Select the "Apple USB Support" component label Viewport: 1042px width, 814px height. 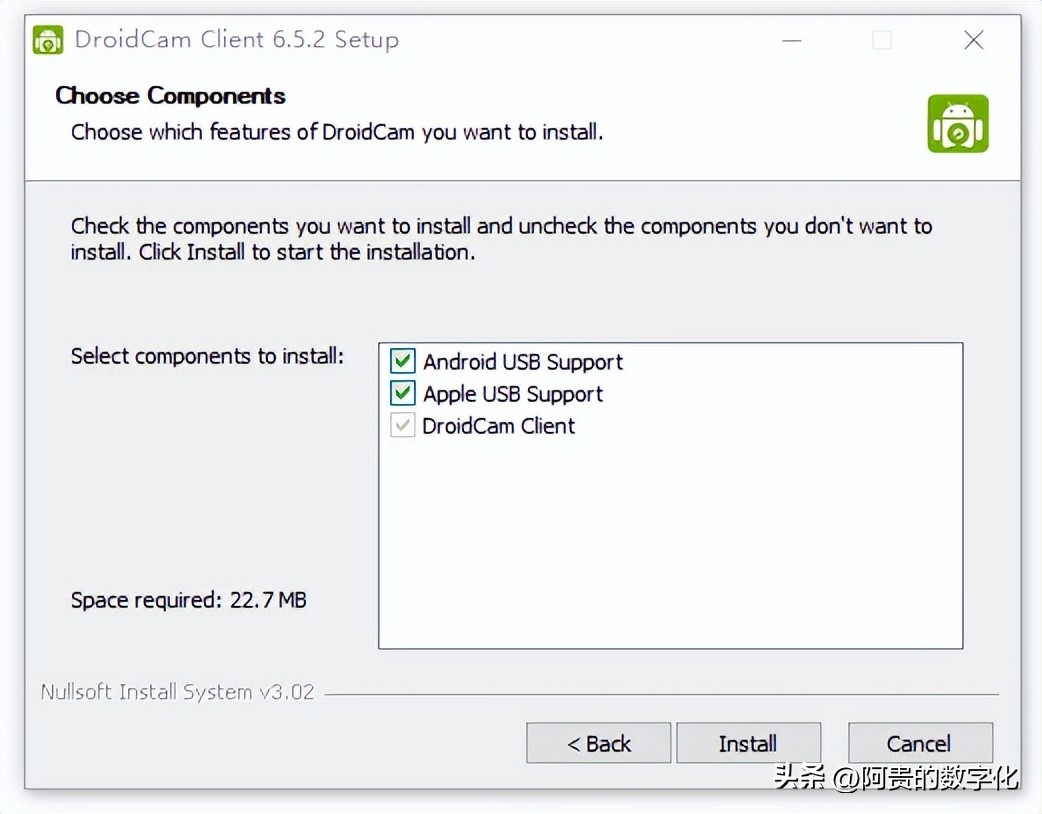coord(513,394)
